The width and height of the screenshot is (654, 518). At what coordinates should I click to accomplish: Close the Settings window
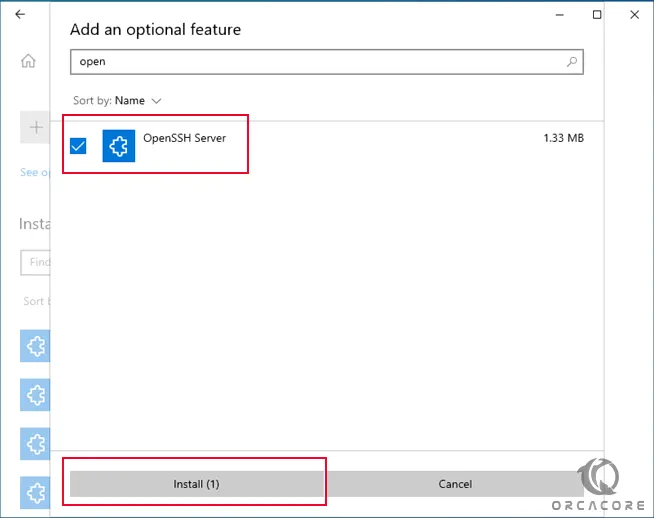click(634, 15)
